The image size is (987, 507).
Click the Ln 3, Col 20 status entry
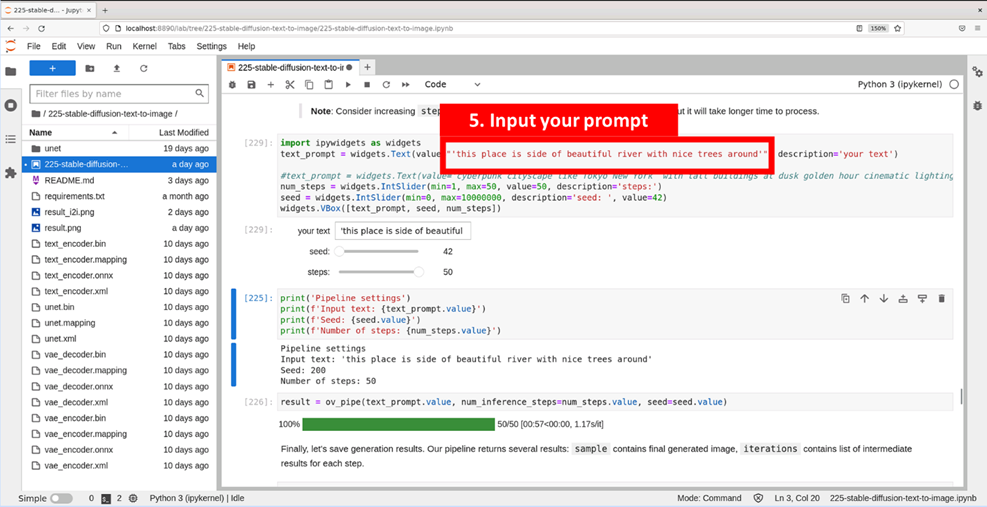pyautogui.click(x=795, y=498)
